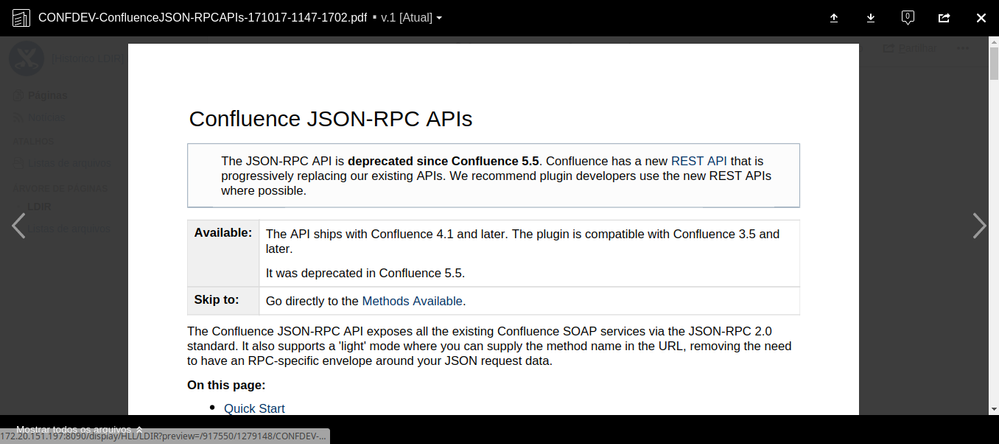Click the scrollbar up arrow
999x444 pixels.
point(993,41)
